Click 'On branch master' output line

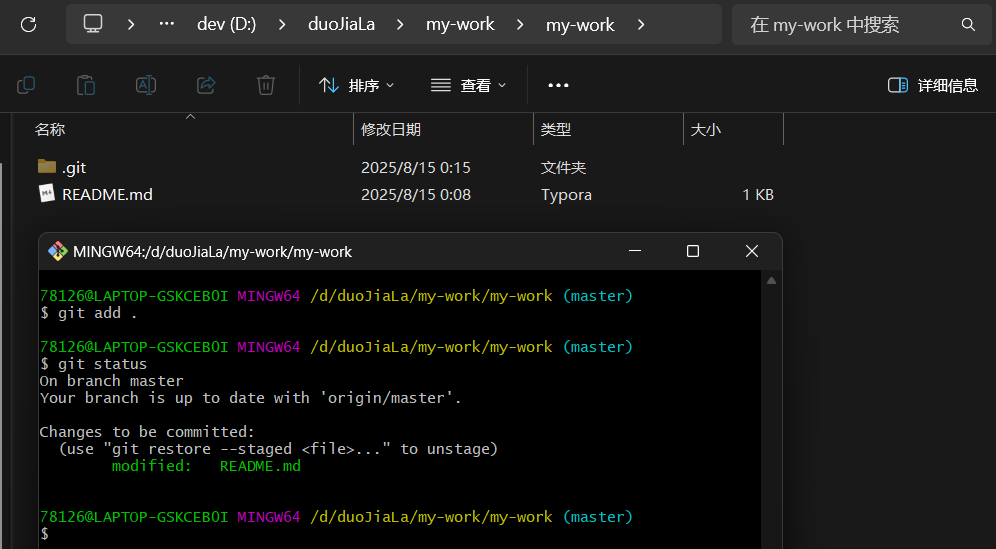click(x=111, y=381)
